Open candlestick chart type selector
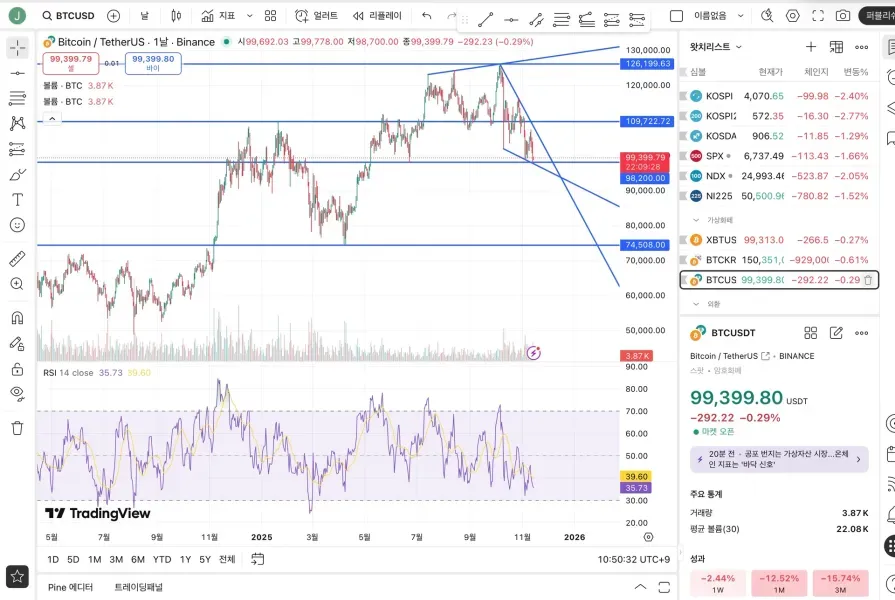Image resolution: width=895 pixels, height=600 pixels. pyautogui.click(x=176, y=16)
